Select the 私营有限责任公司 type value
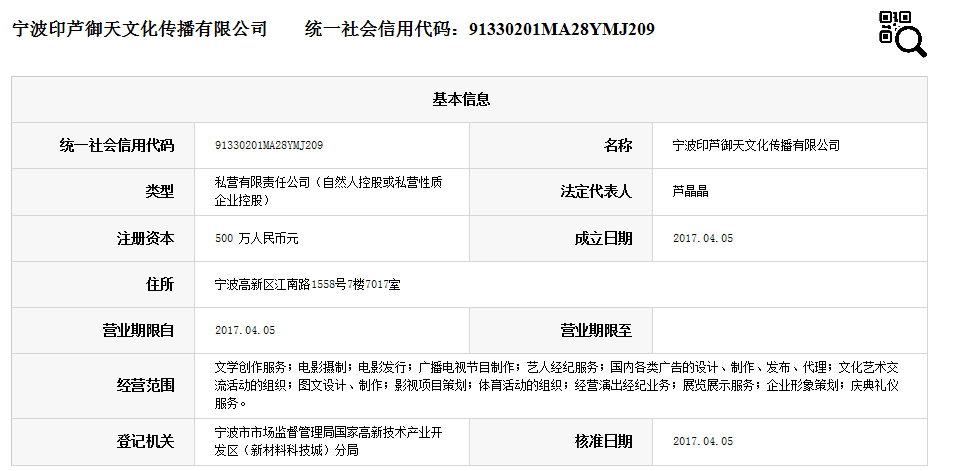 (329, 191)
